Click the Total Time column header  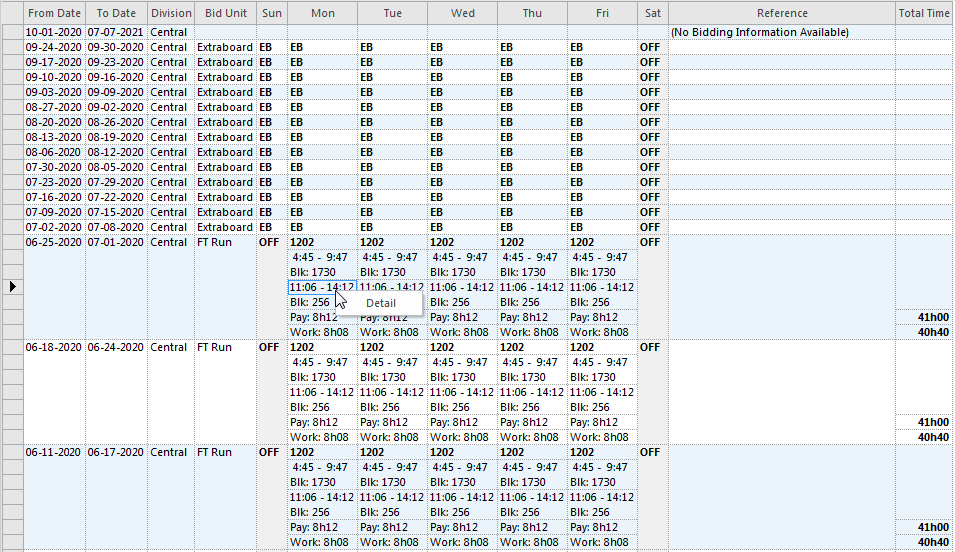(x=924, y=13)
